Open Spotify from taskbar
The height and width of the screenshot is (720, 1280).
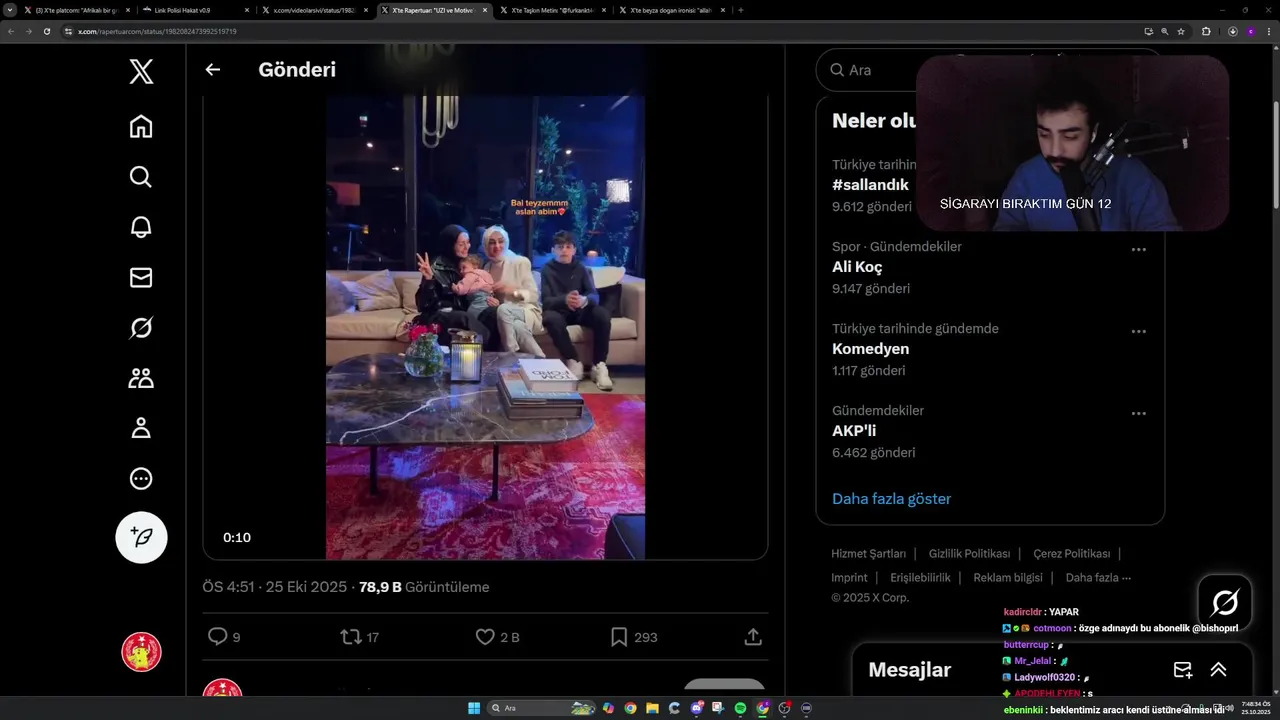point(740,708)
